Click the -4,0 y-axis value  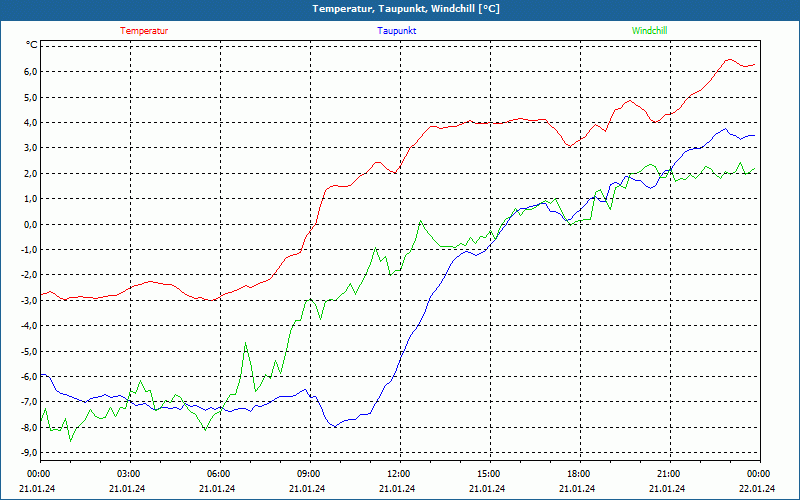coord(29,326)
